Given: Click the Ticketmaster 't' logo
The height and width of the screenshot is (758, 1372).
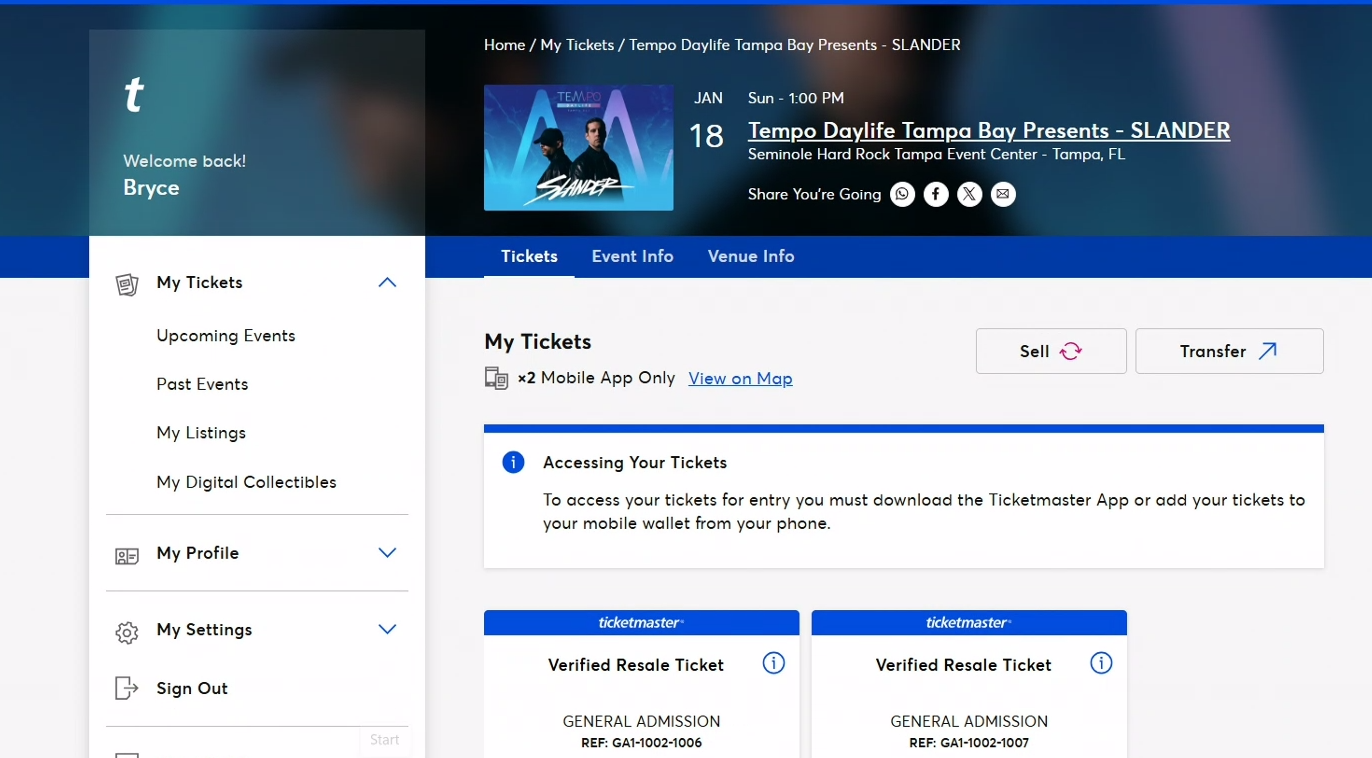Looking at the screenshot, I should pos(134,96).
